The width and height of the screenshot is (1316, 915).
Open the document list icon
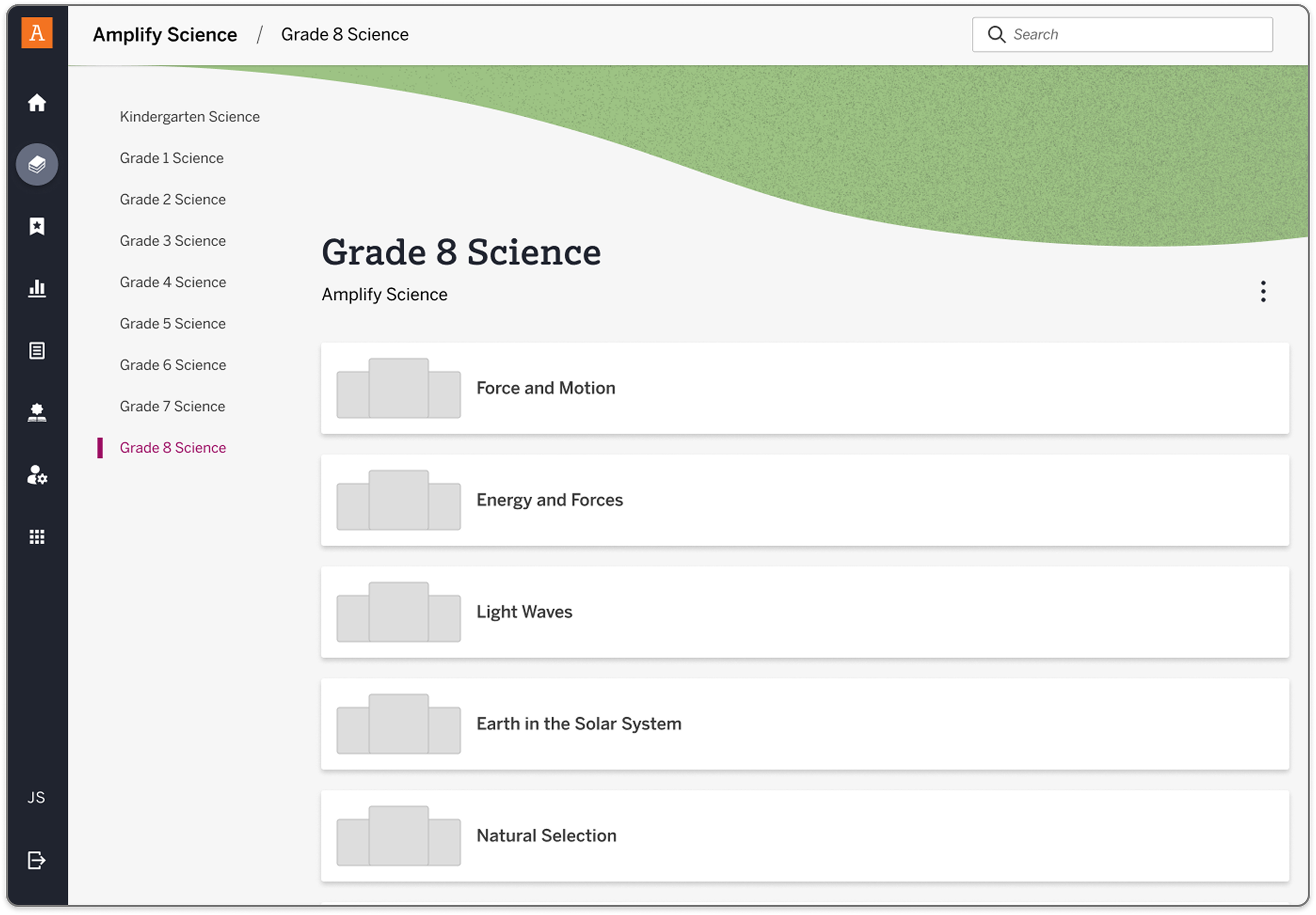pos(37,350)
